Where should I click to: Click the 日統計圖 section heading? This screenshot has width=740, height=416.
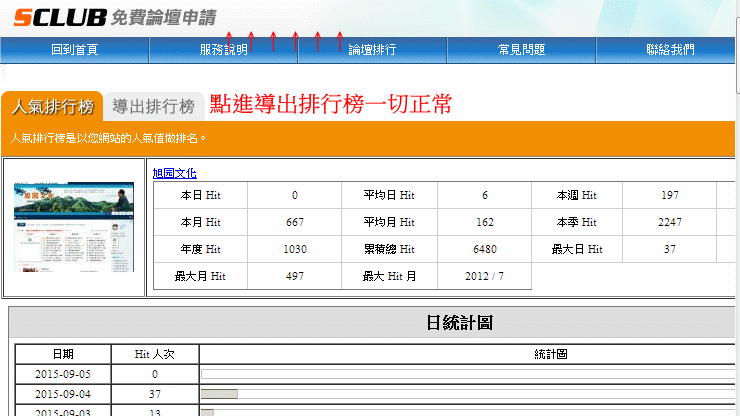click(458, 323)
